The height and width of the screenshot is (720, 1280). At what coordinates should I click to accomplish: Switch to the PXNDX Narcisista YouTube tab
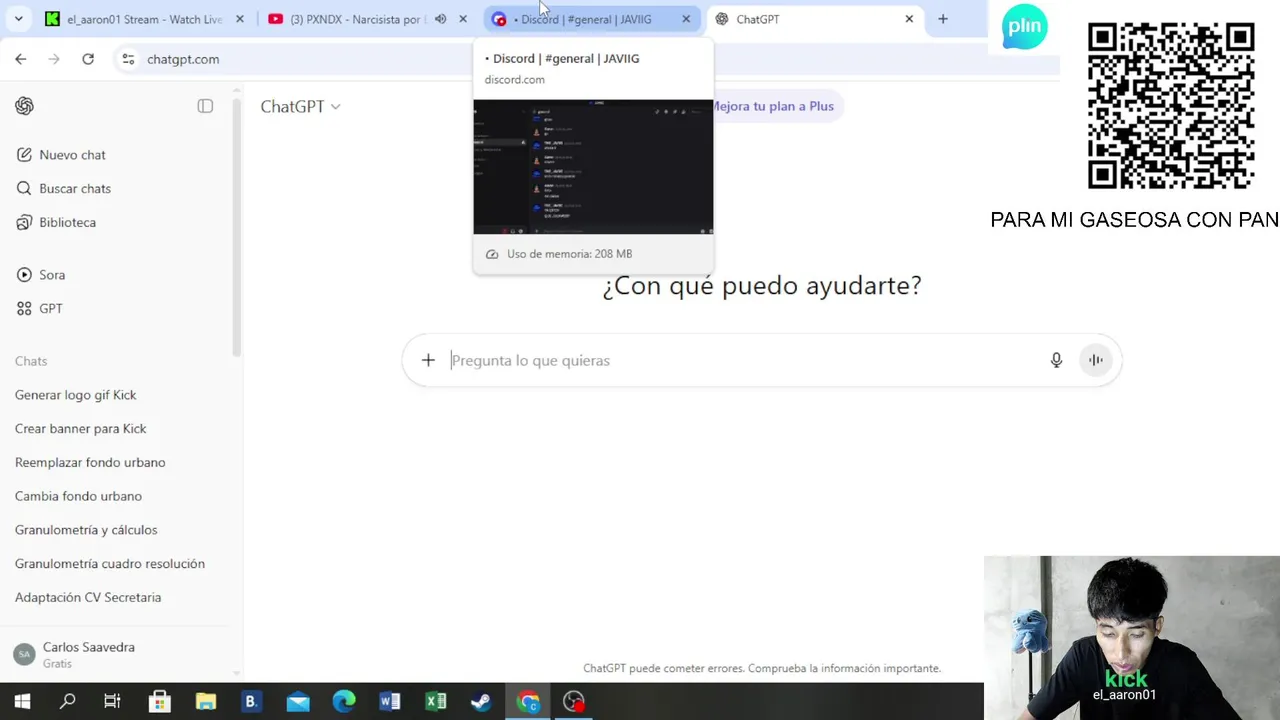[357, 19]
